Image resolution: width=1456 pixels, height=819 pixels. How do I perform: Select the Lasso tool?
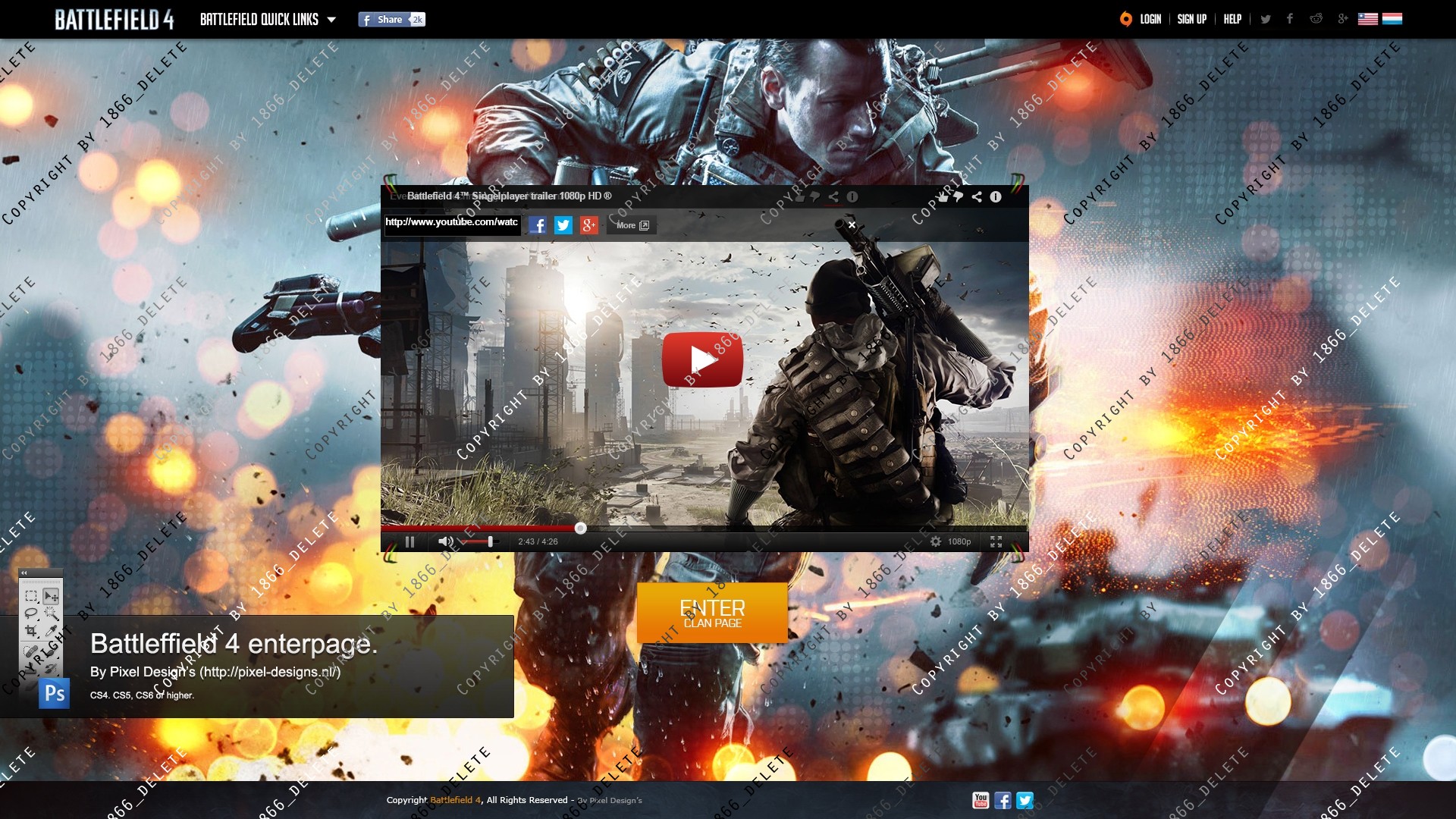[31, 613]
